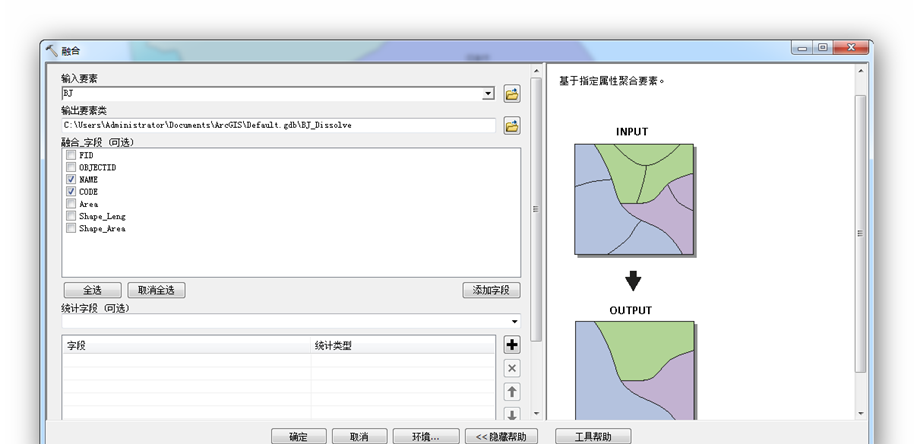
Task: Click the Shape_Area field label
Action: pos(102,228)
